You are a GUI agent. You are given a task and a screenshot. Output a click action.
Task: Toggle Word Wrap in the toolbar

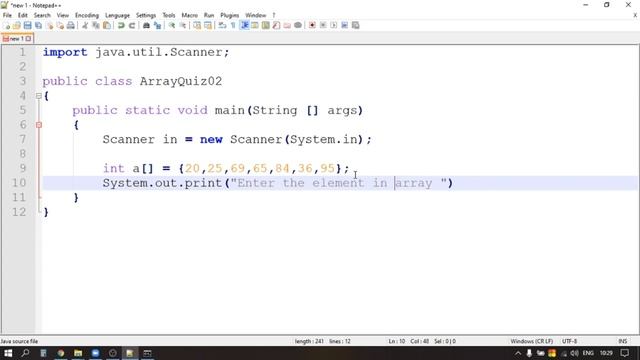pyautogui.click(x=222, y=25)
